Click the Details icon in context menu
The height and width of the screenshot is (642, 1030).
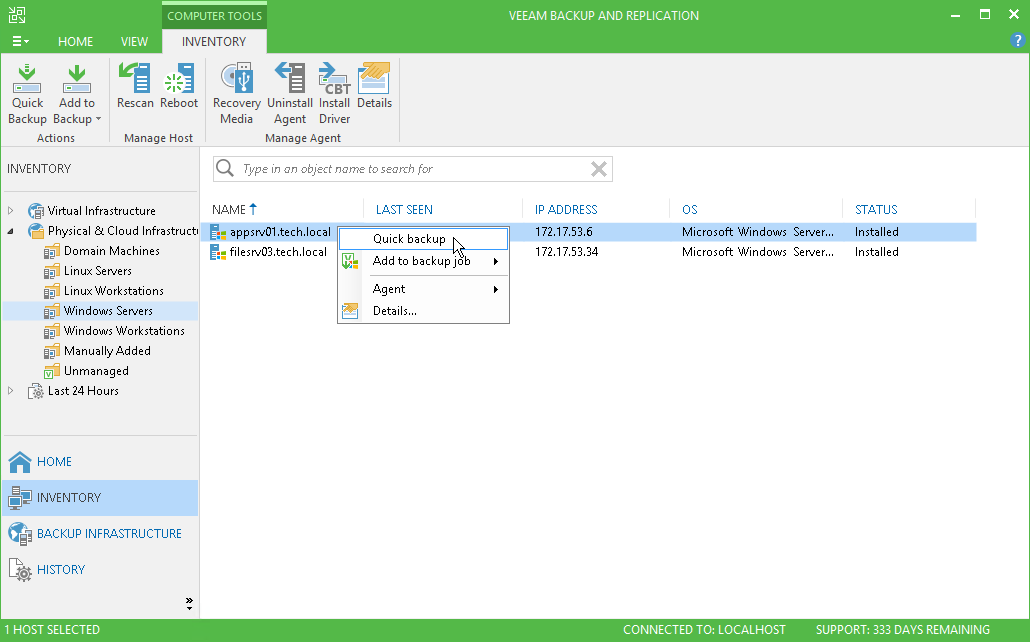click(350, 311)
